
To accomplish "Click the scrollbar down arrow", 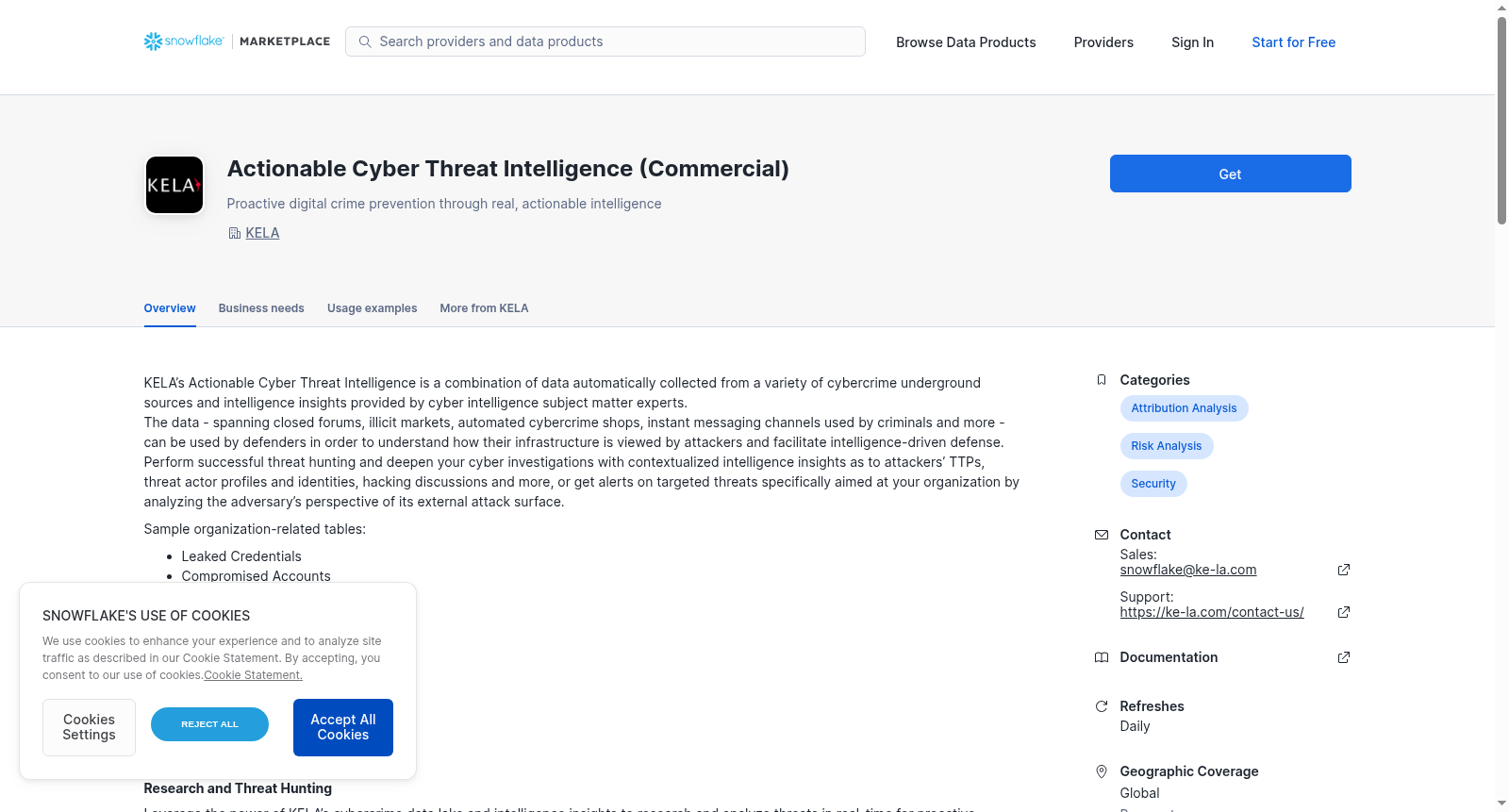I will (x=1501, y=804).
